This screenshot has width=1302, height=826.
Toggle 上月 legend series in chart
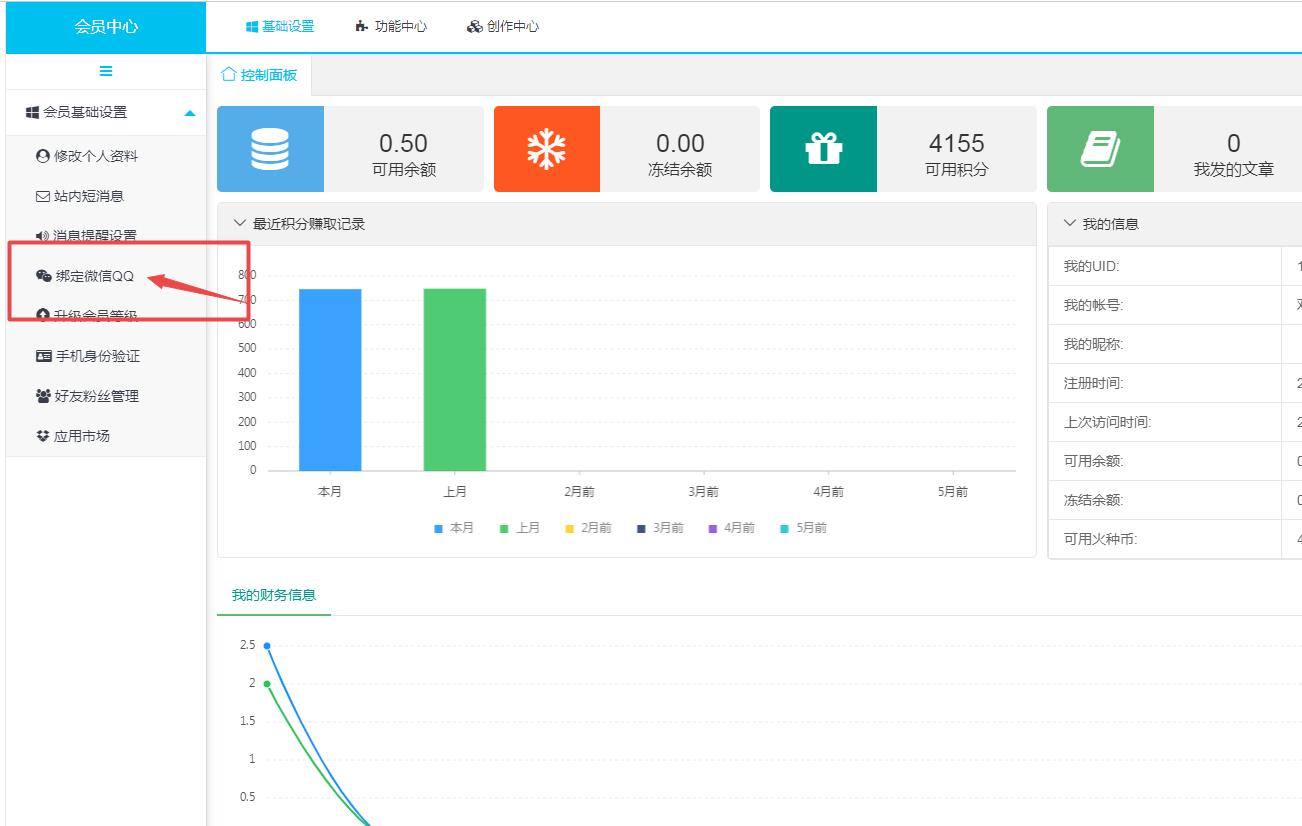(520, 528)
